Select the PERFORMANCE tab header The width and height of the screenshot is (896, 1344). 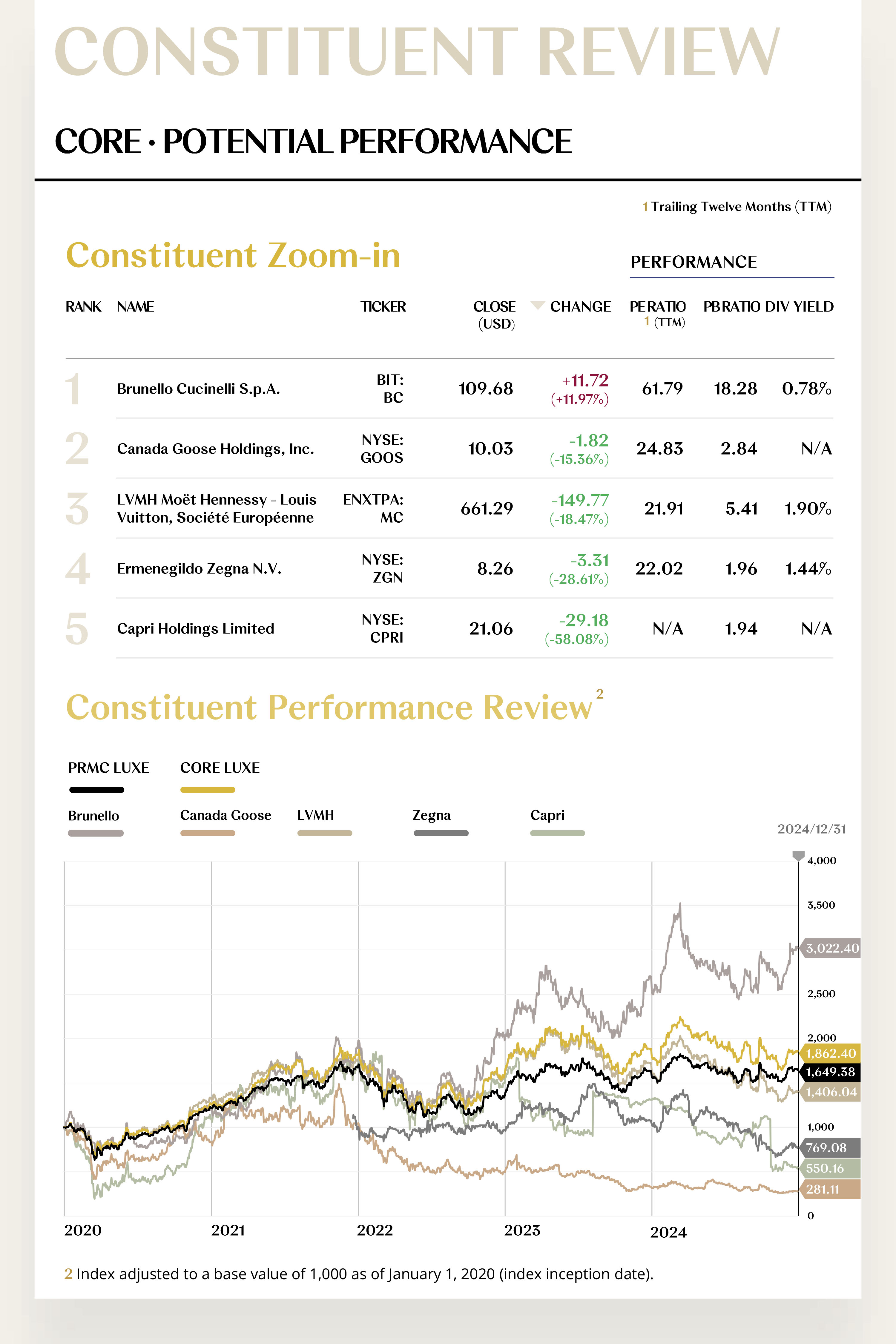coord(693,262)
